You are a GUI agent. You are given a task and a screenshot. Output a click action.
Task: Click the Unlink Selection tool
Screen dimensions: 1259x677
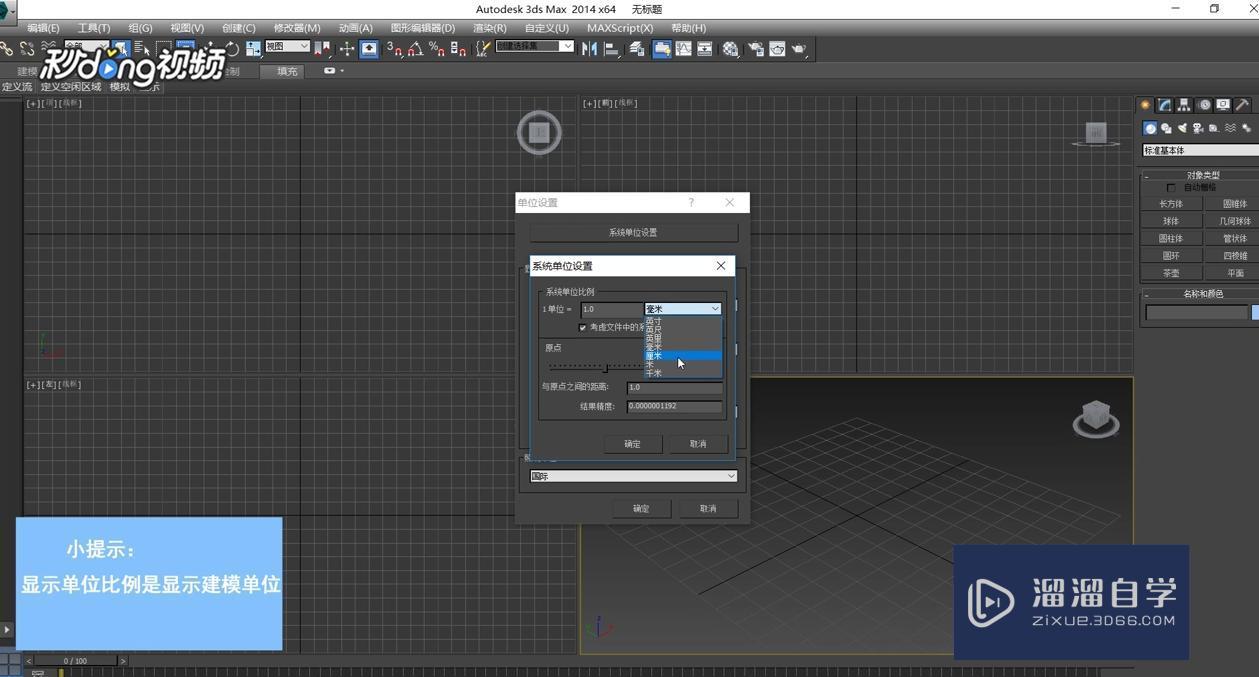(27, 48)
